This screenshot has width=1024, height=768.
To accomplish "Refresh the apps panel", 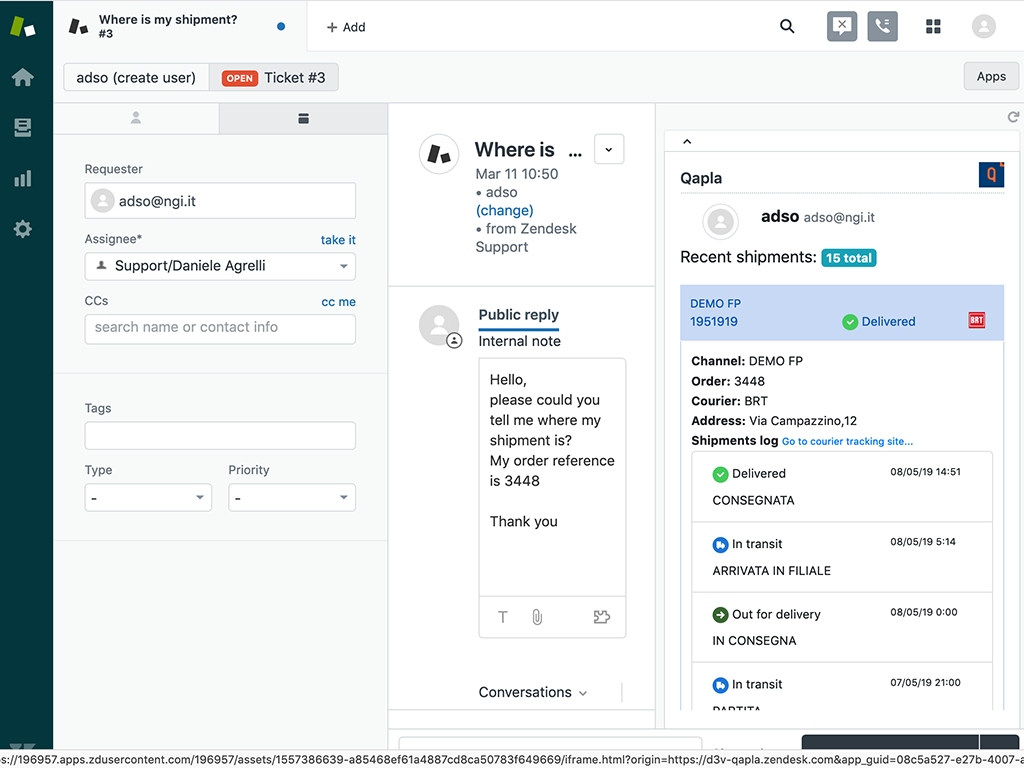I will point(1012,118).
